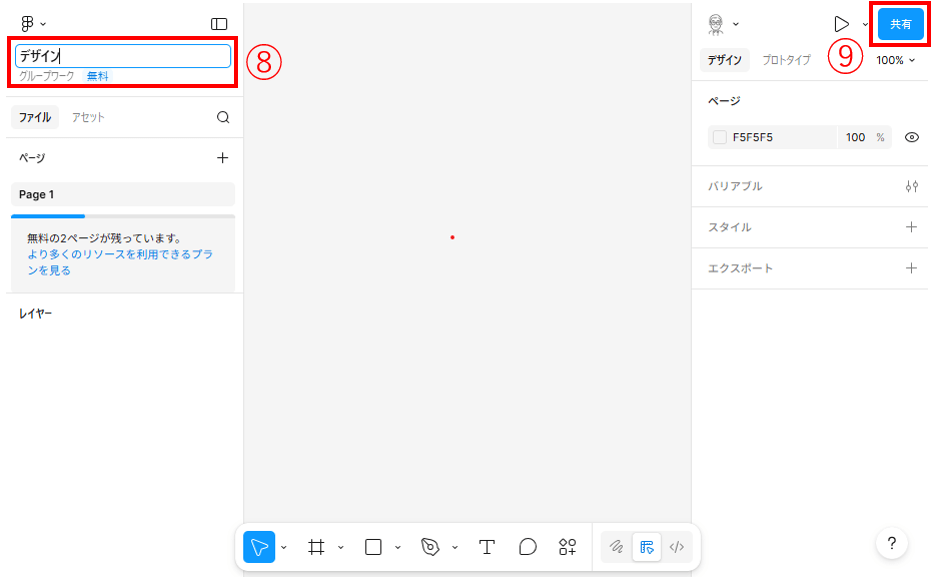This screenshot has width=933, height=577.
Task: Click the search icon in the file panel
Action: 223,117
